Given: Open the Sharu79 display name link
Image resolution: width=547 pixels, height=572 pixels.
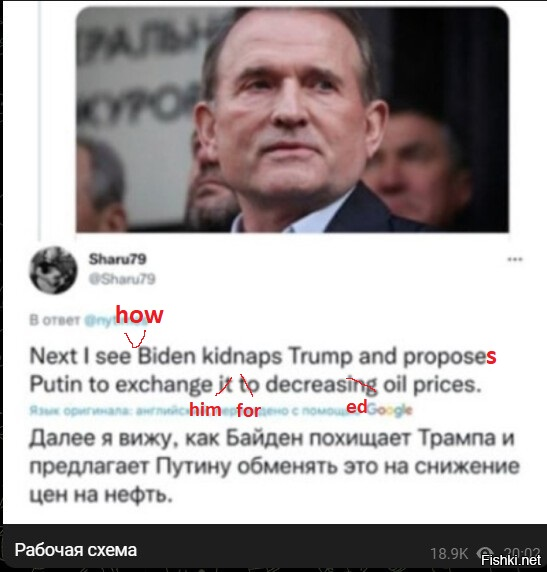Looking at the screenshot, I should coord(118,259).
